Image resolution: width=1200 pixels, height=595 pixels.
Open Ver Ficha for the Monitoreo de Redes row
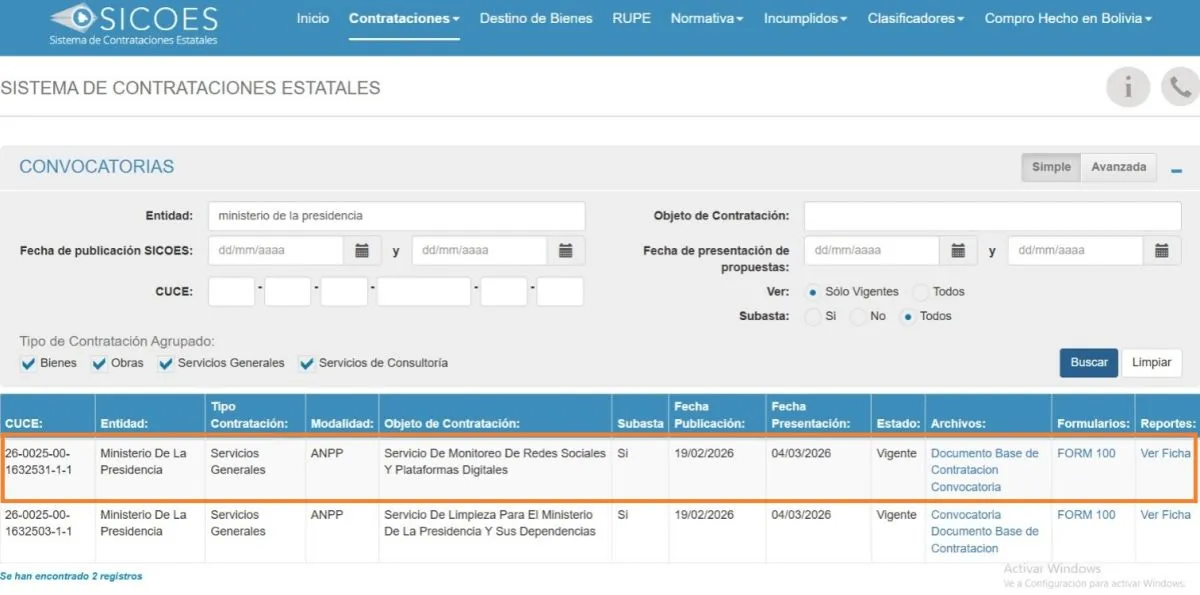(x=1165, y=453)
